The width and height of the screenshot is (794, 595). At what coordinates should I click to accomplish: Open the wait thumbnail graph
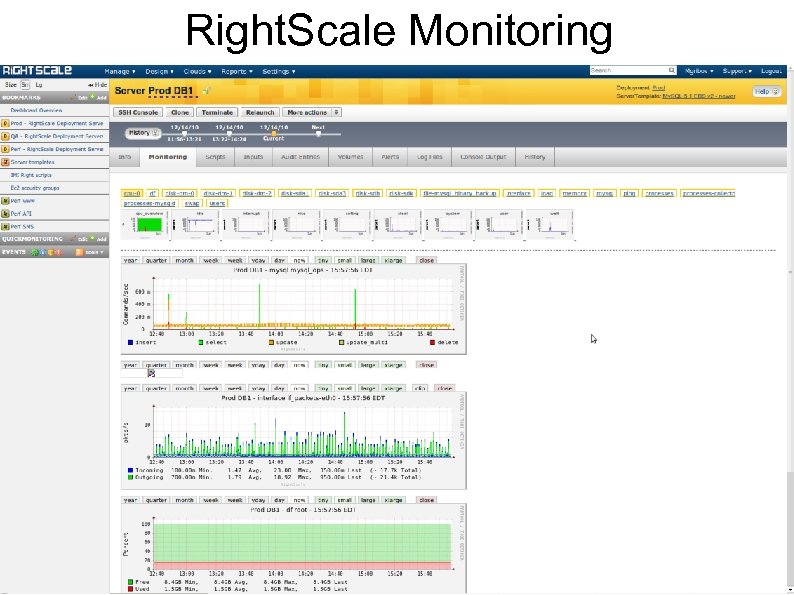coord(550,223)
